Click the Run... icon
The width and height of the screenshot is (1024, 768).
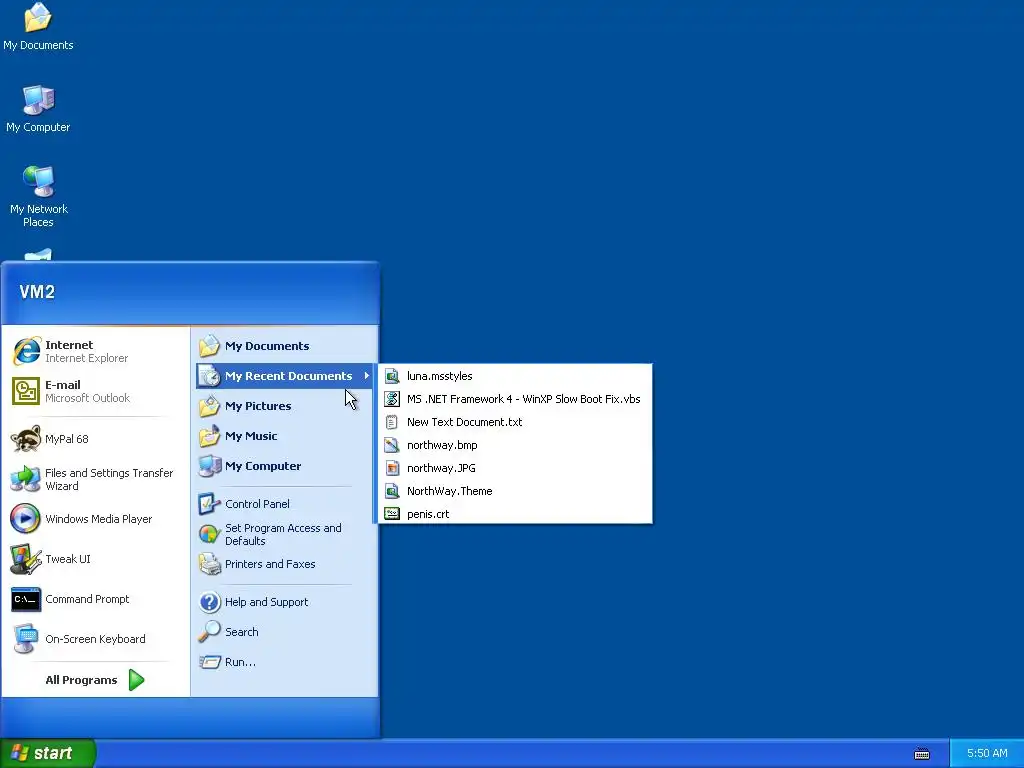(x=210, y=662)
